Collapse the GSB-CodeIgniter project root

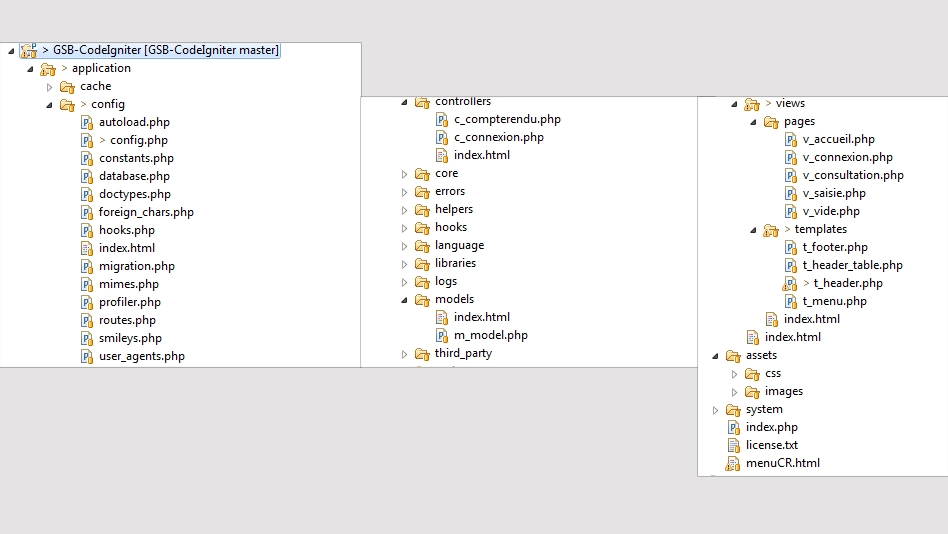coord(11,51)
